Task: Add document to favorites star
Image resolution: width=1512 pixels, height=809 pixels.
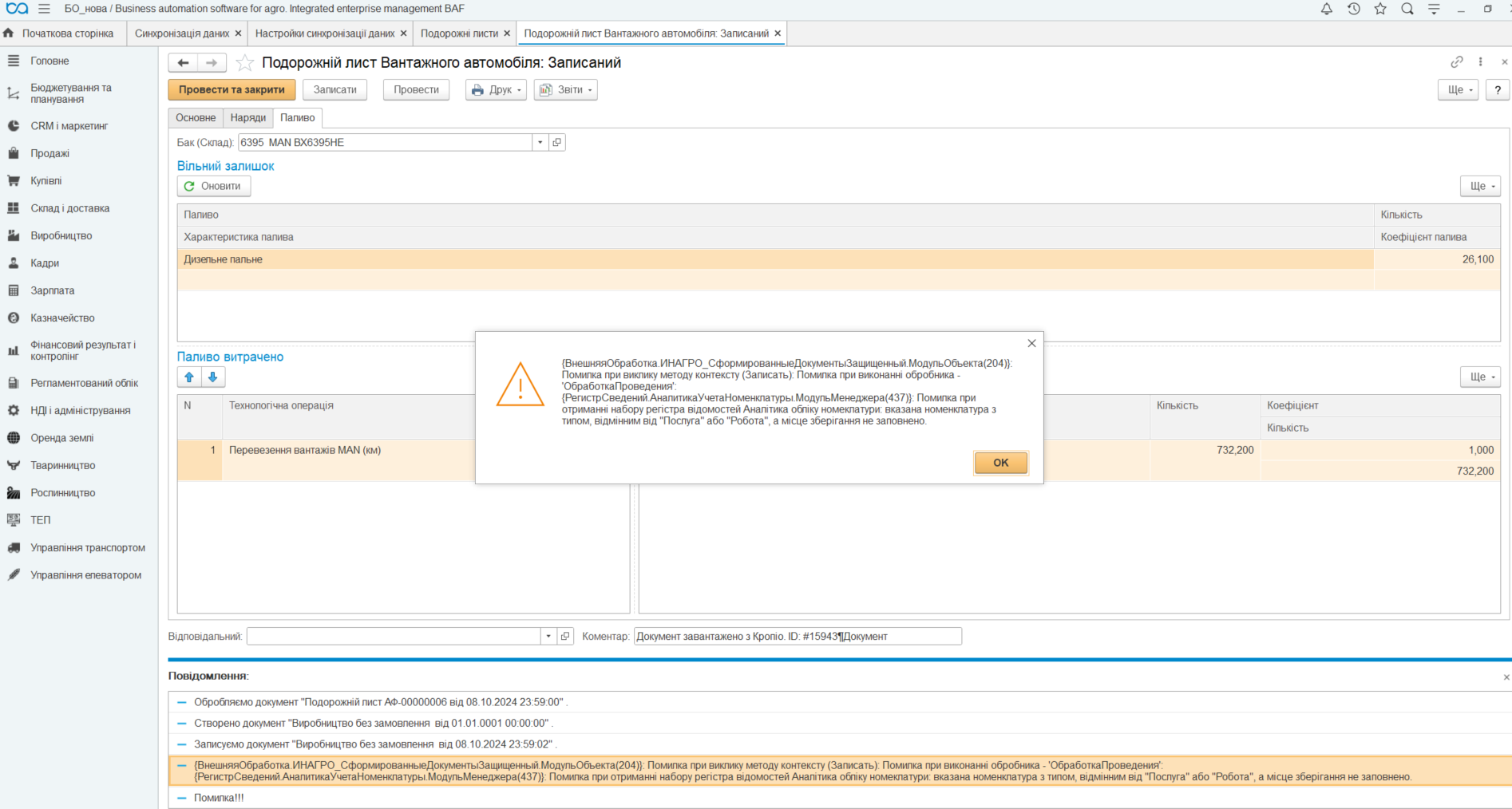Action: click(x=244, y=62)
